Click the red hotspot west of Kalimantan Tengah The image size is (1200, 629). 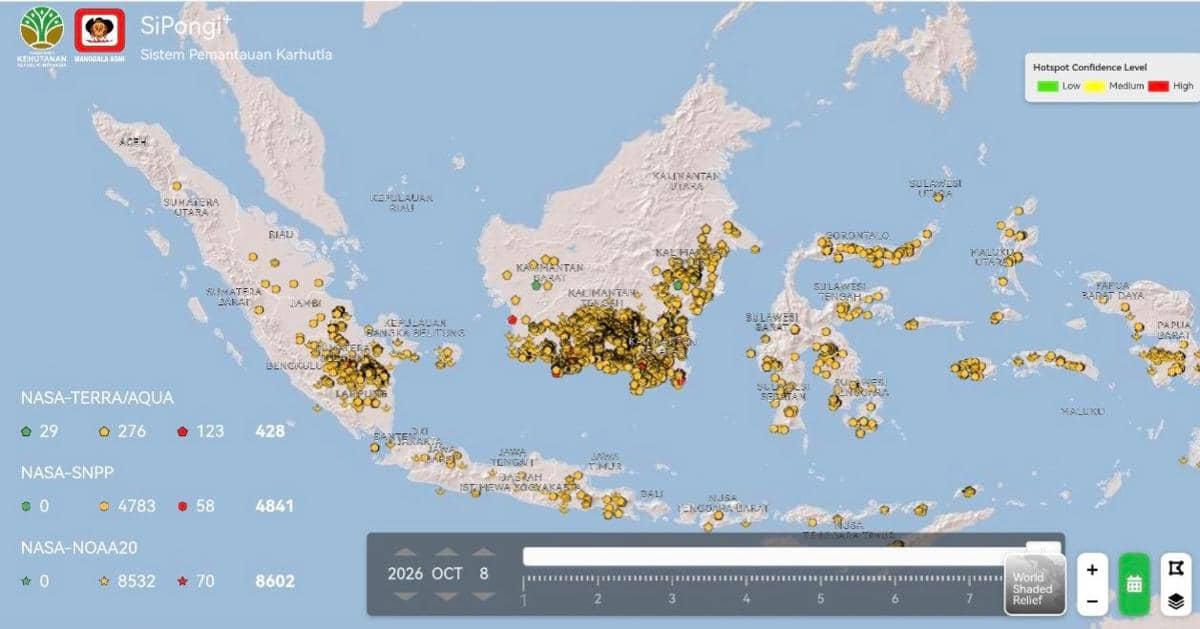513,320
